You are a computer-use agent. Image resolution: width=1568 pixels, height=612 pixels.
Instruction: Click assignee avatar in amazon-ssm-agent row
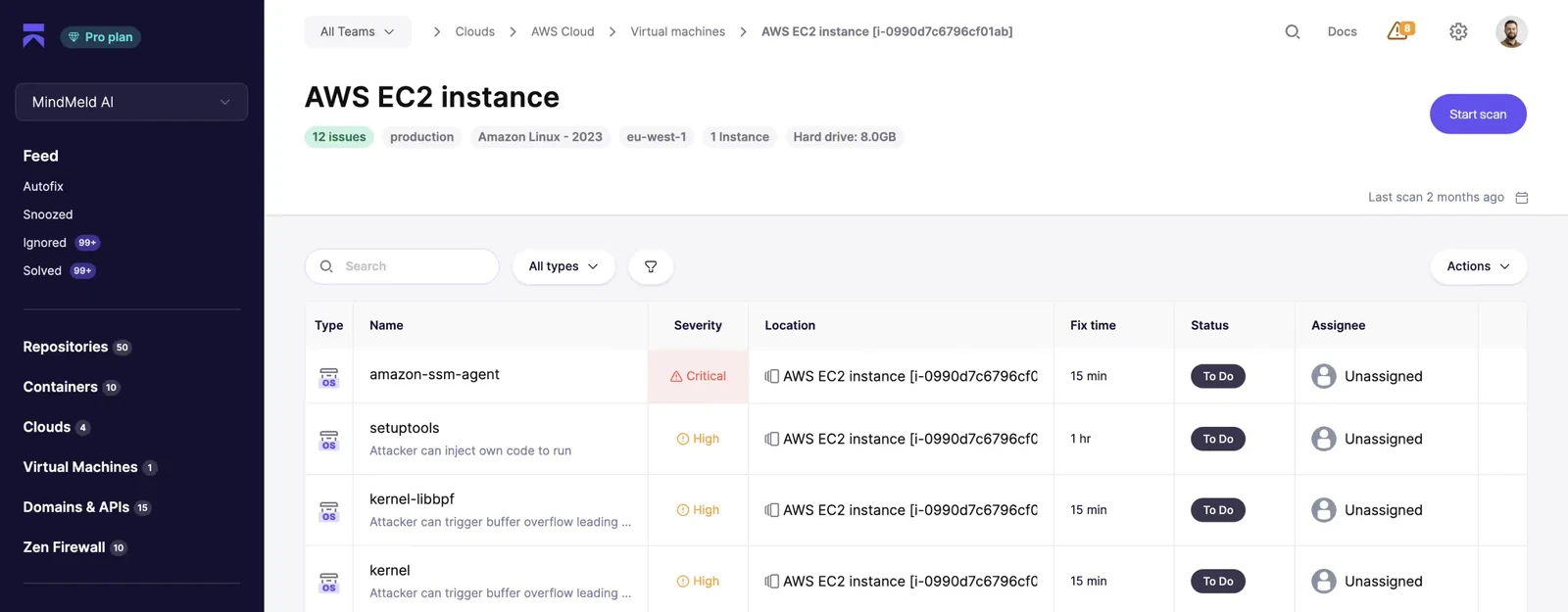1324,376
